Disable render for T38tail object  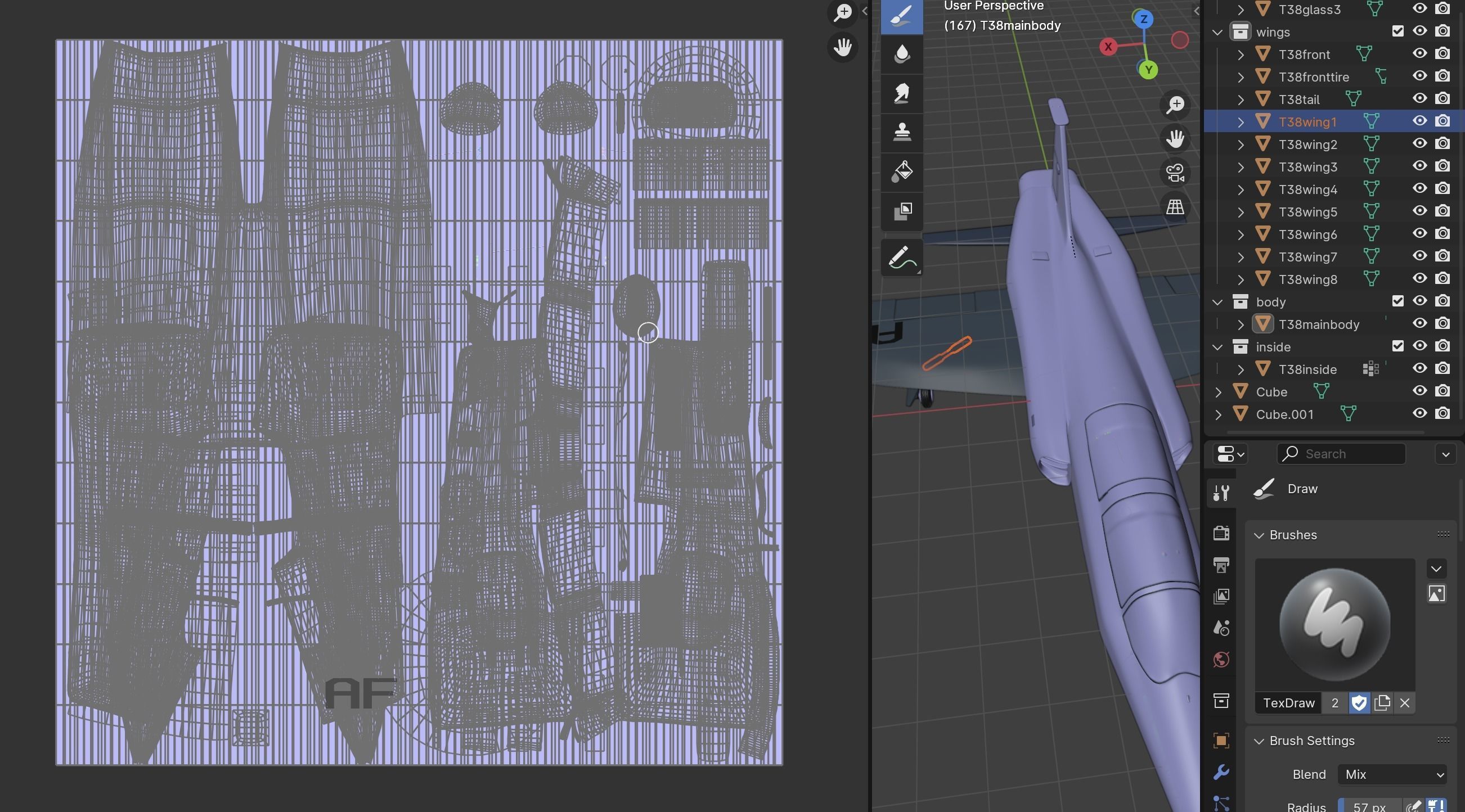click(x=1442, y=99)
